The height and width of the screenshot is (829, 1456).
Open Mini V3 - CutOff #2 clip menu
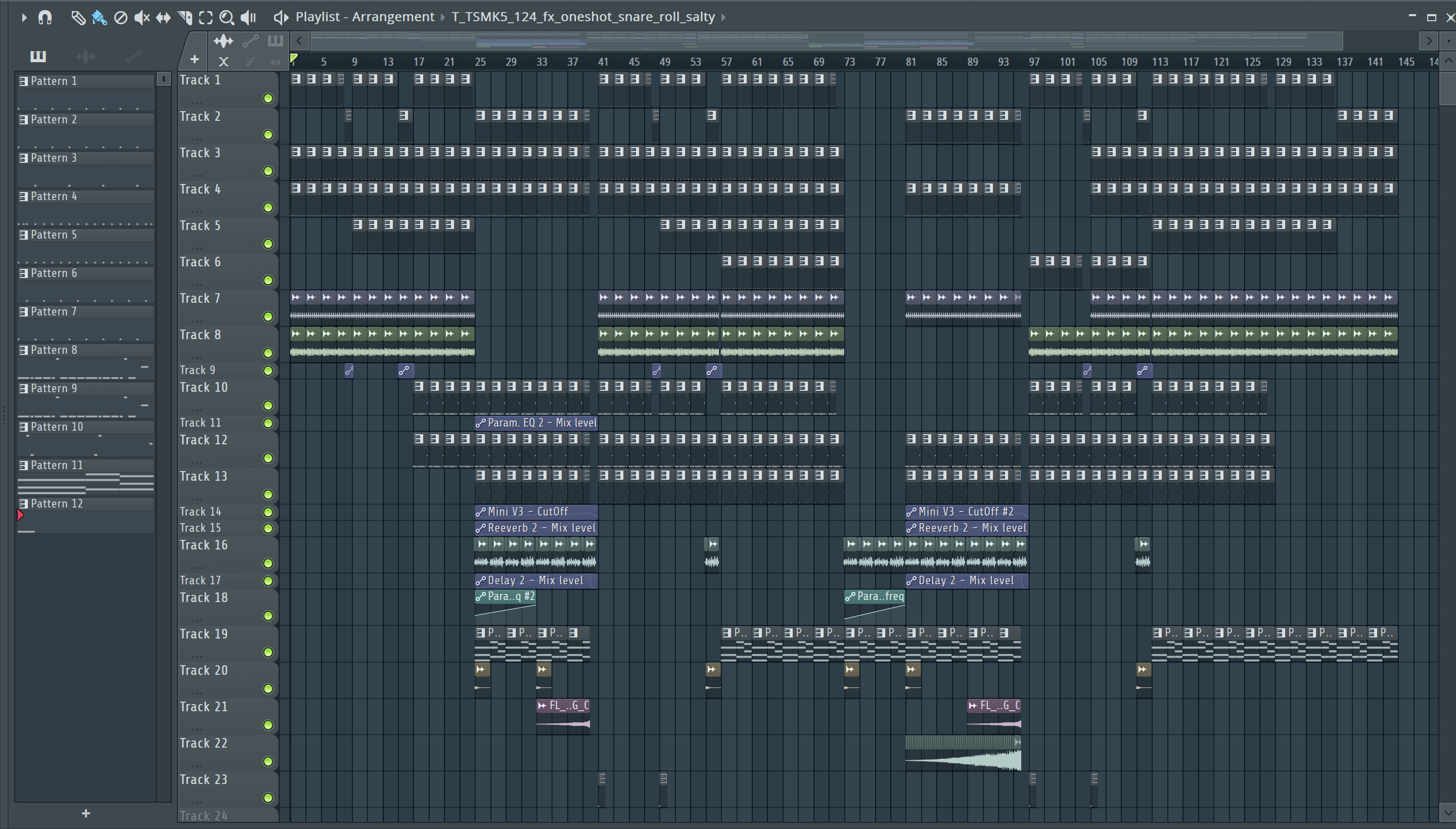(912, 512)
